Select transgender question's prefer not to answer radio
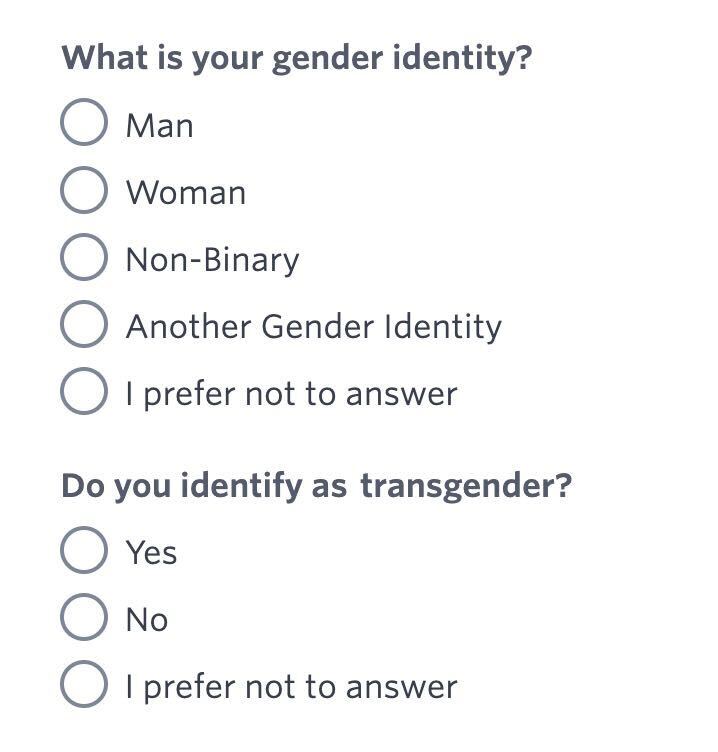The image size is (718, 752). point(84,687)
